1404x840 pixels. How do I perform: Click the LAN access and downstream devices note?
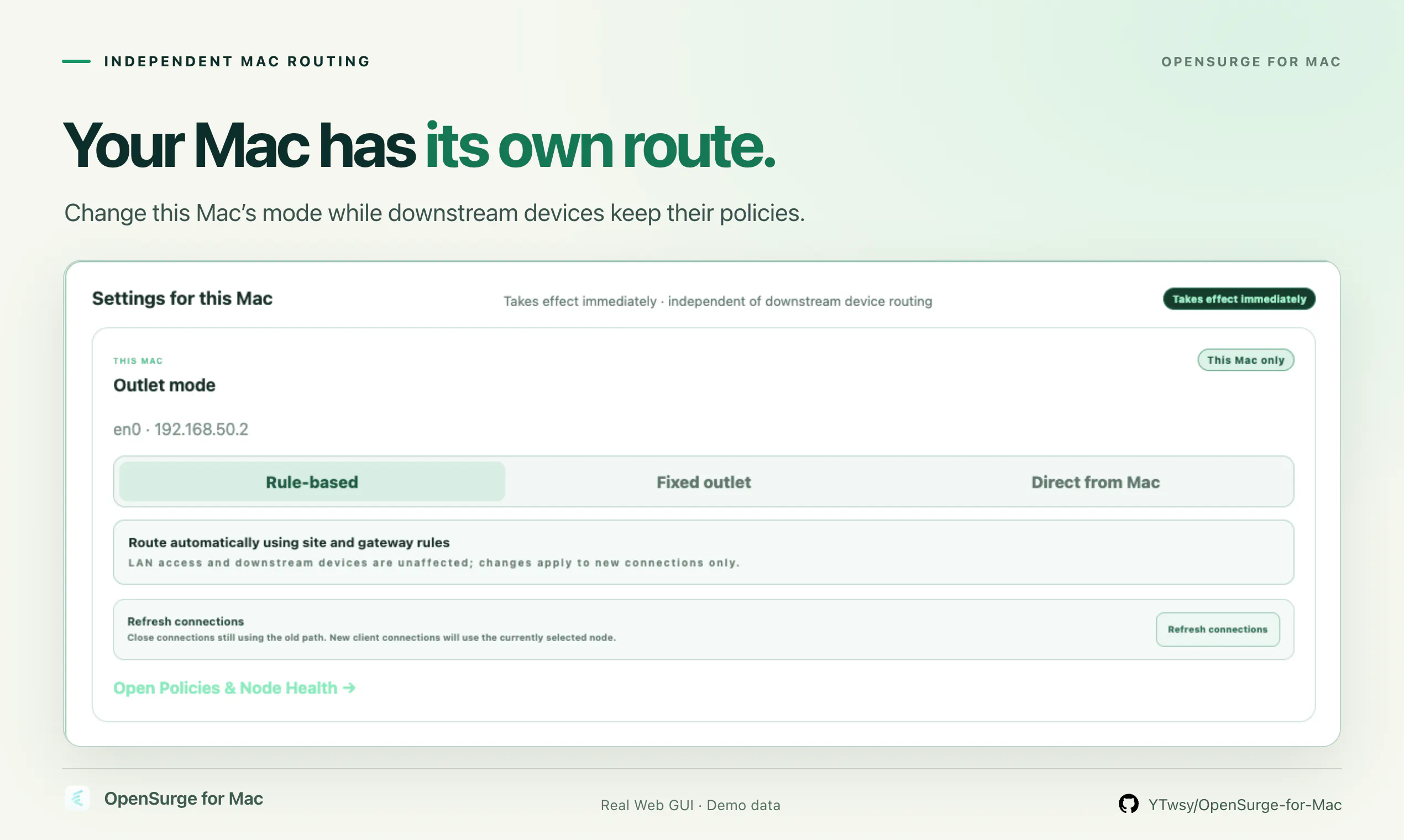tap(434, 563)
